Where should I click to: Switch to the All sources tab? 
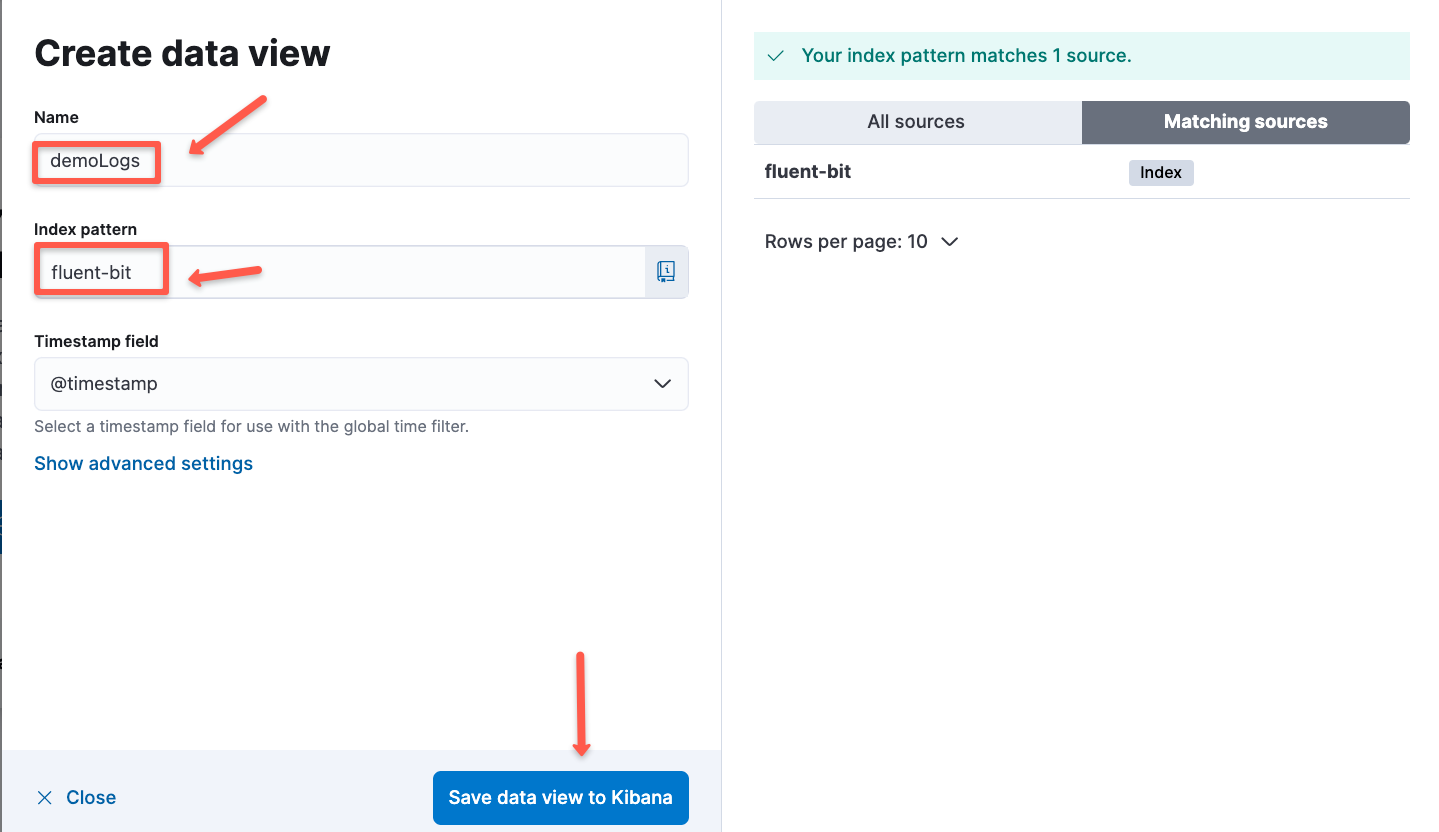pos(916,122)
